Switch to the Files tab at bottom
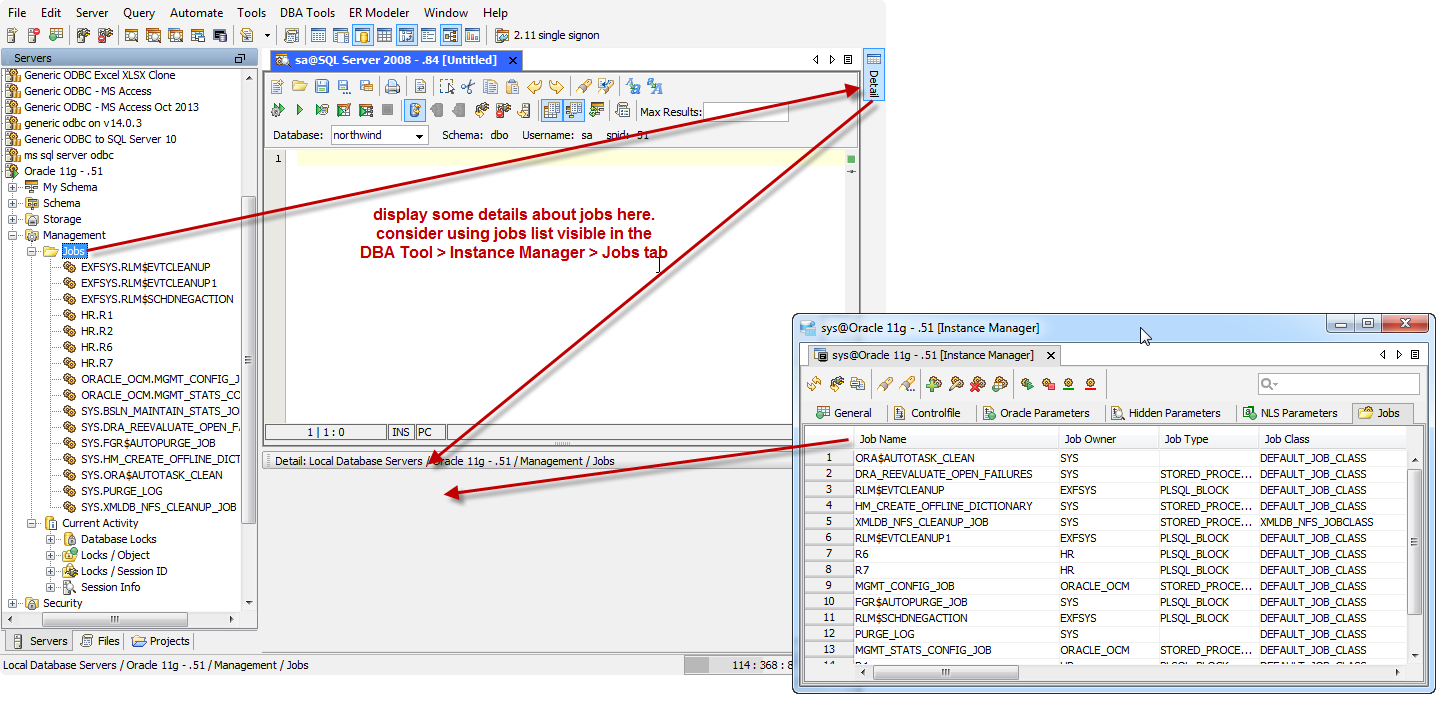The height and width of the screenshot is (701, 1443). click(99, 641)
